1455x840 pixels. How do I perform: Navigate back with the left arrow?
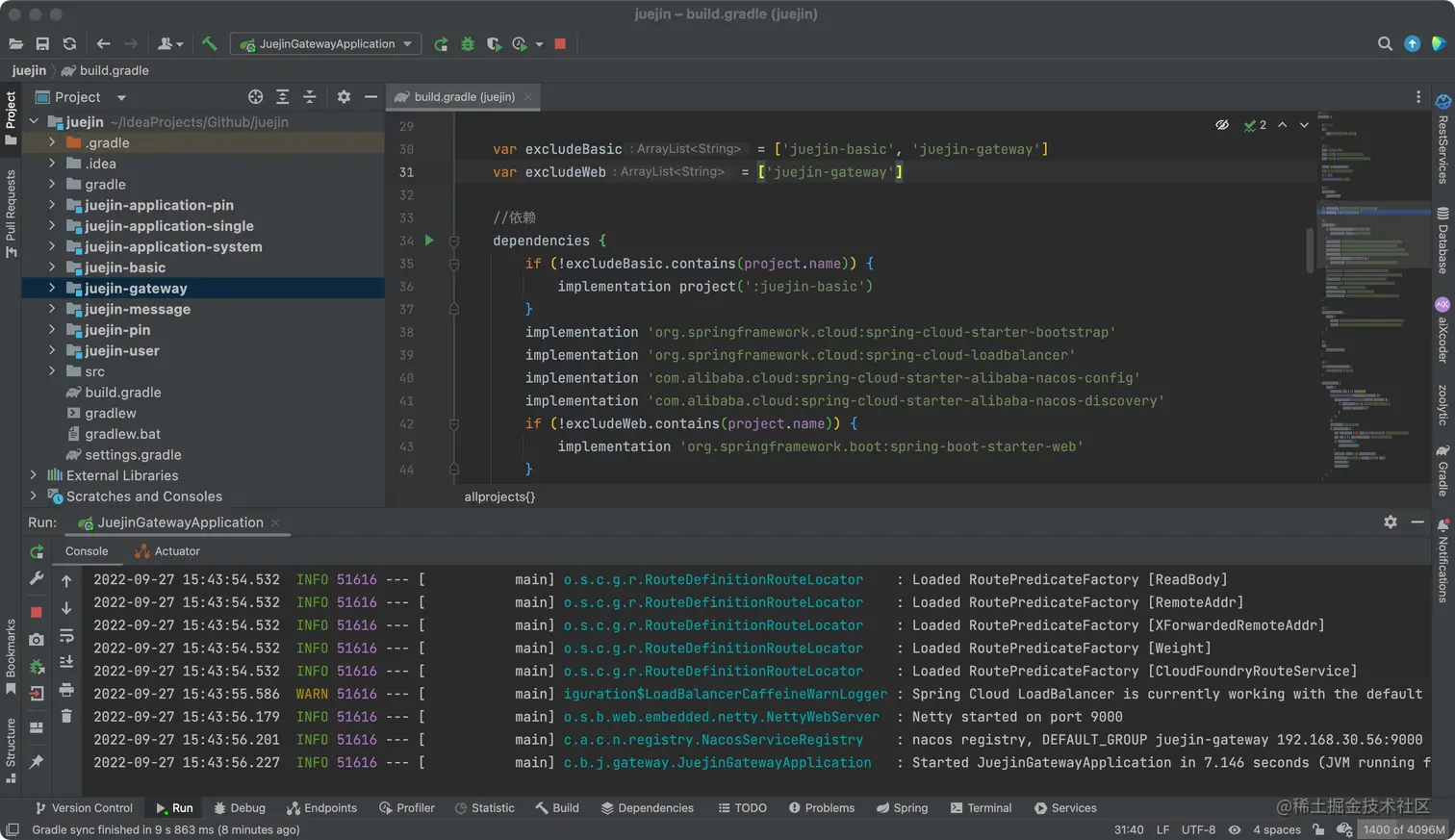coord(103,44)
